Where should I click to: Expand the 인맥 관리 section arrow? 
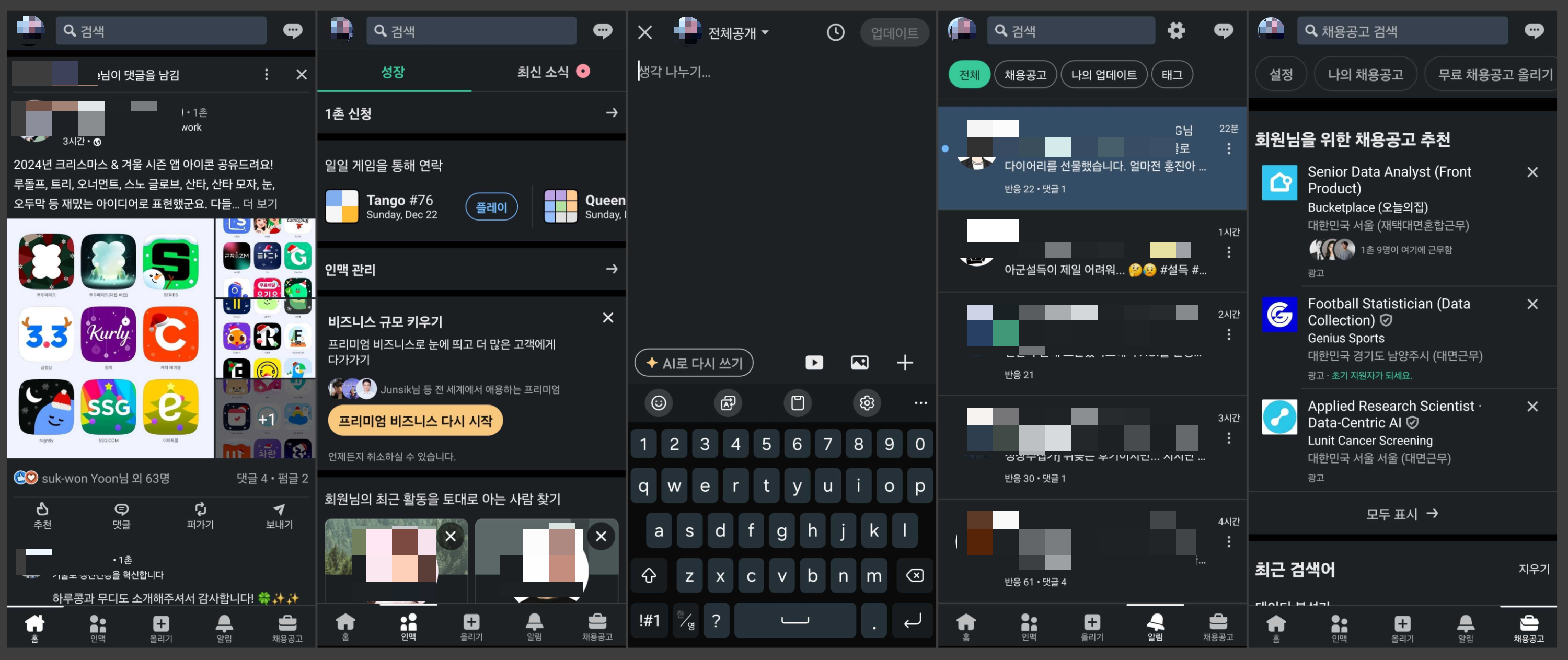612,269
